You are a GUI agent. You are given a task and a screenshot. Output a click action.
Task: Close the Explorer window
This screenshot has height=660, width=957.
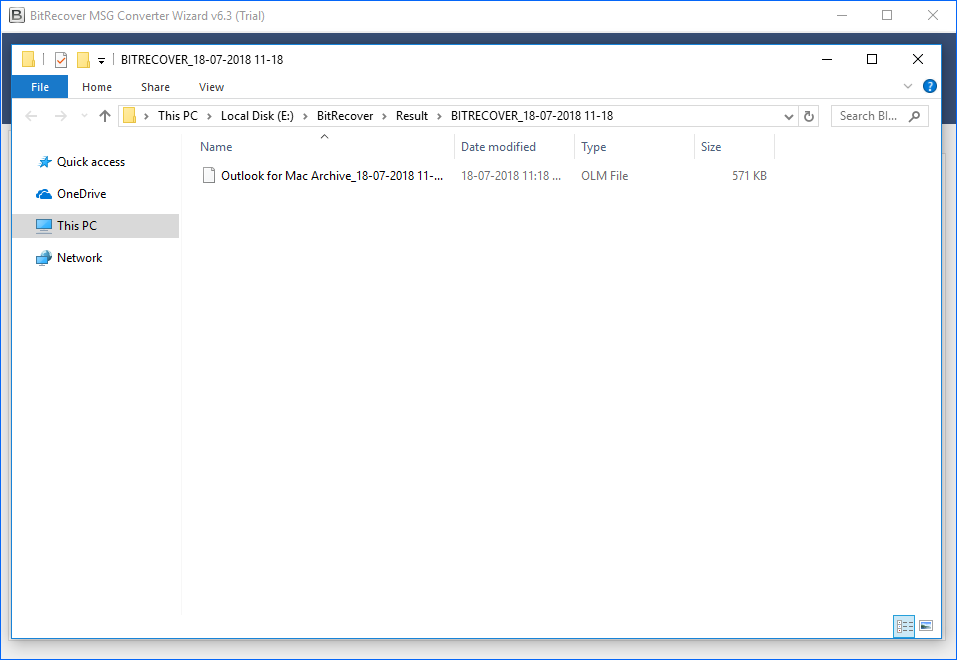[917, 59]
